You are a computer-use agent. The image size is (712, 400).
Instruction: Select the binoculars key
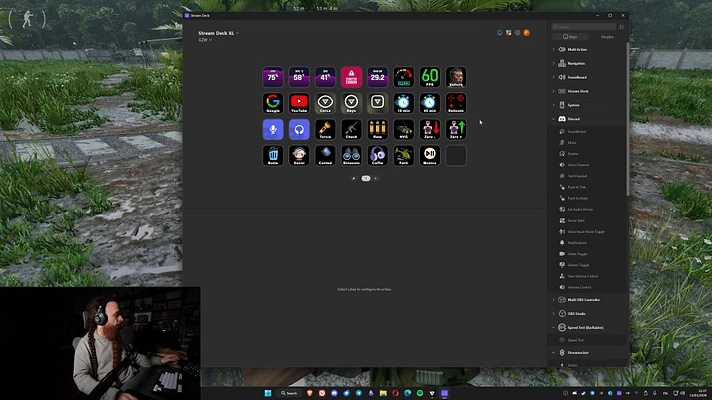click(x=351, y=155)
